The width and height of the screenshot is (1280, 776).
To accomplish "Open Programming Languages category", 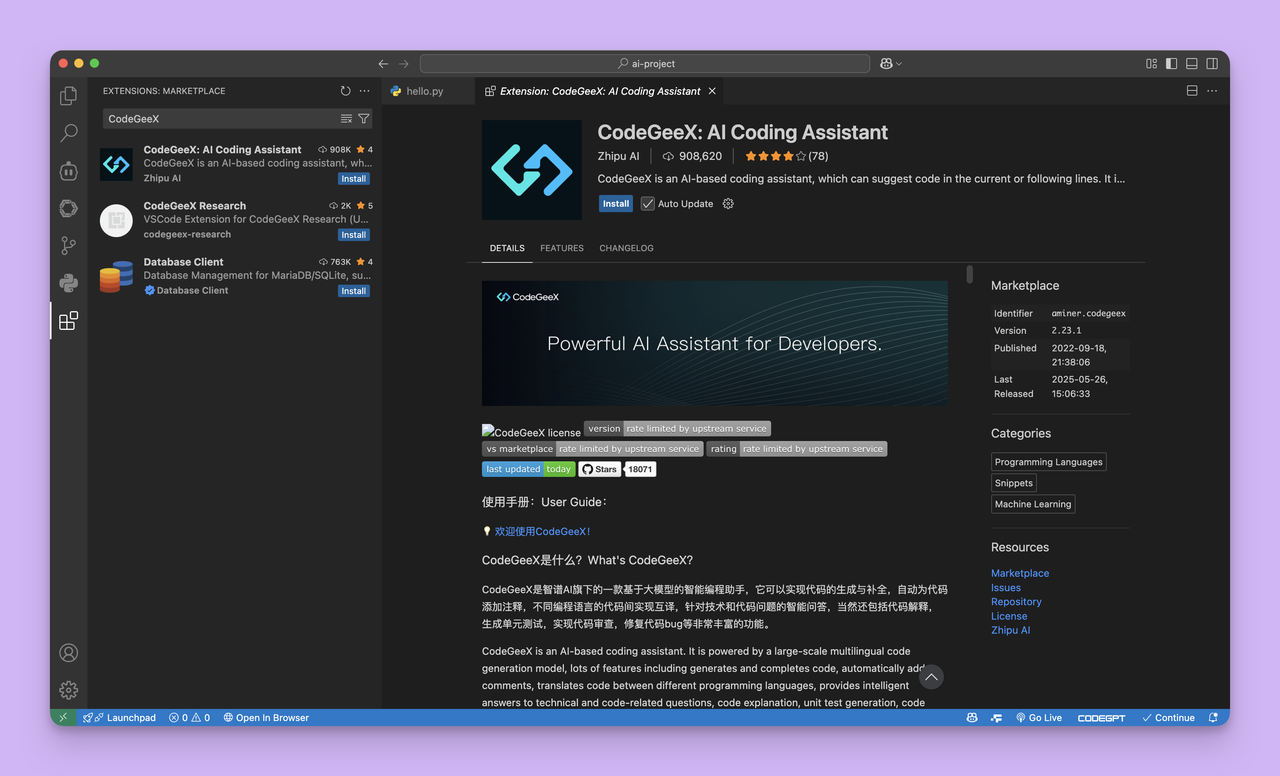I will [1049, 462].
